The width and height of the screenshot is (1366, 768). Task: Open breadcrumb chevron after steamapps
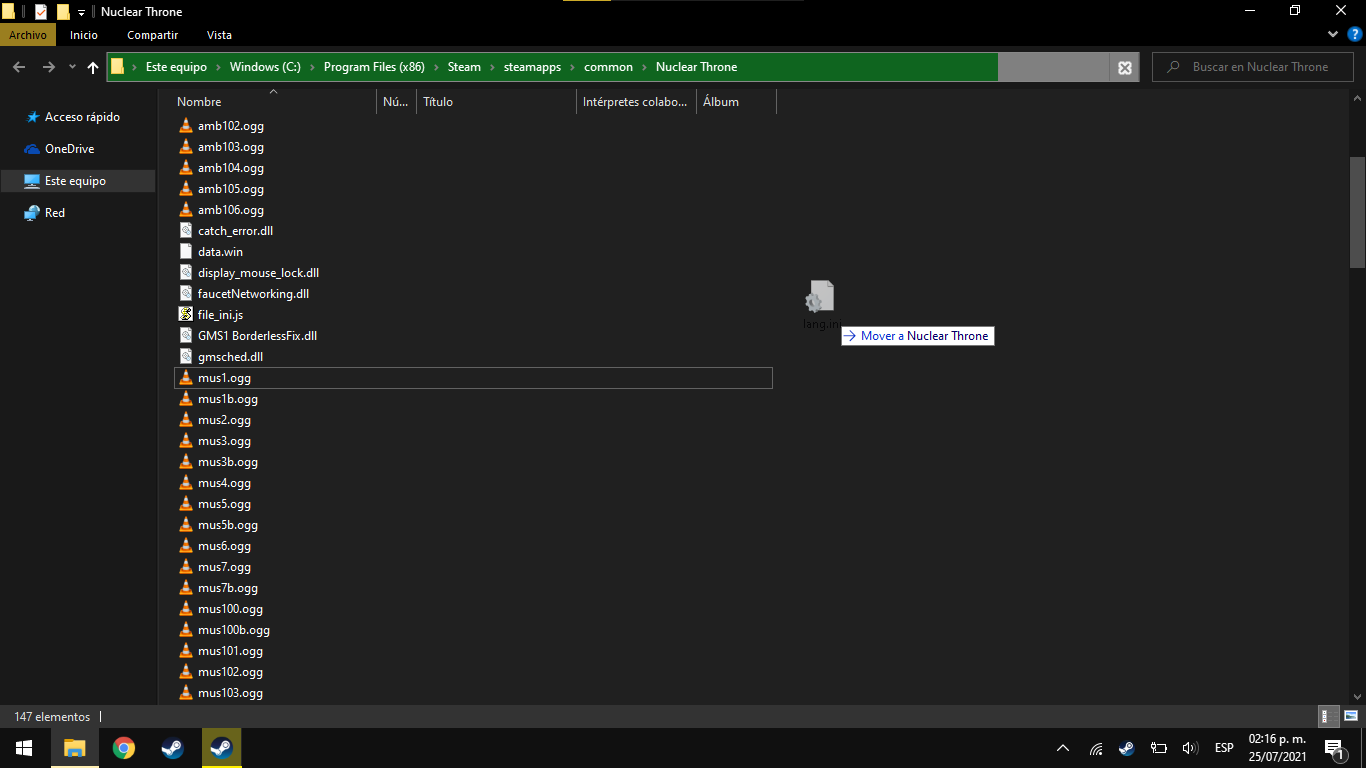click(573, 67)
